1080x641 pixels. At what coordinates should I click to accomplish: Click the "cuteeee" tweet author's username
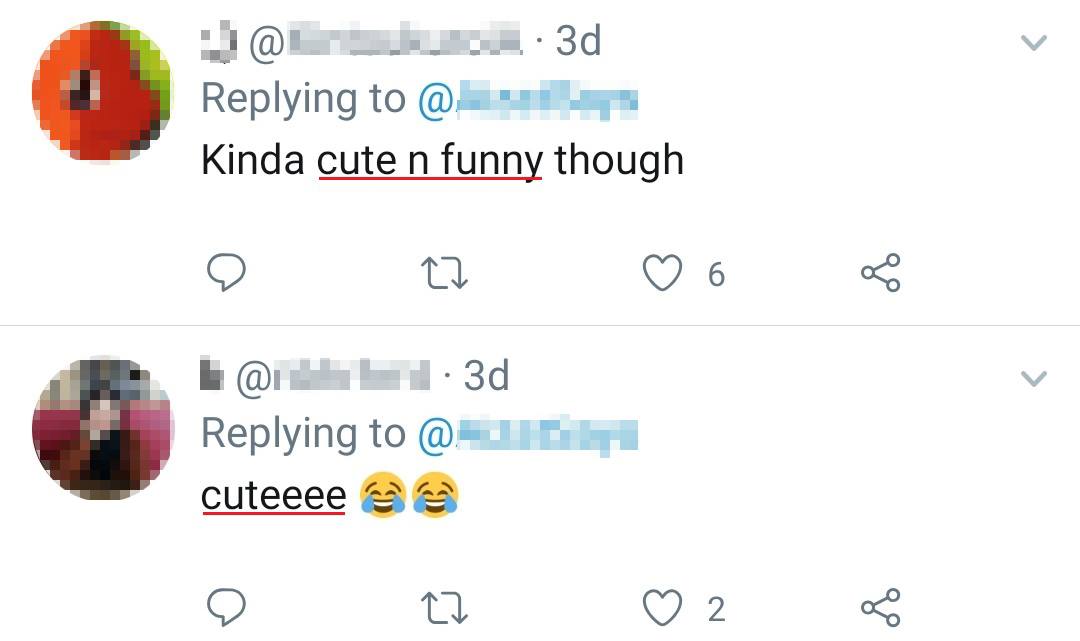pyautogui.click(x=333, y=377)
